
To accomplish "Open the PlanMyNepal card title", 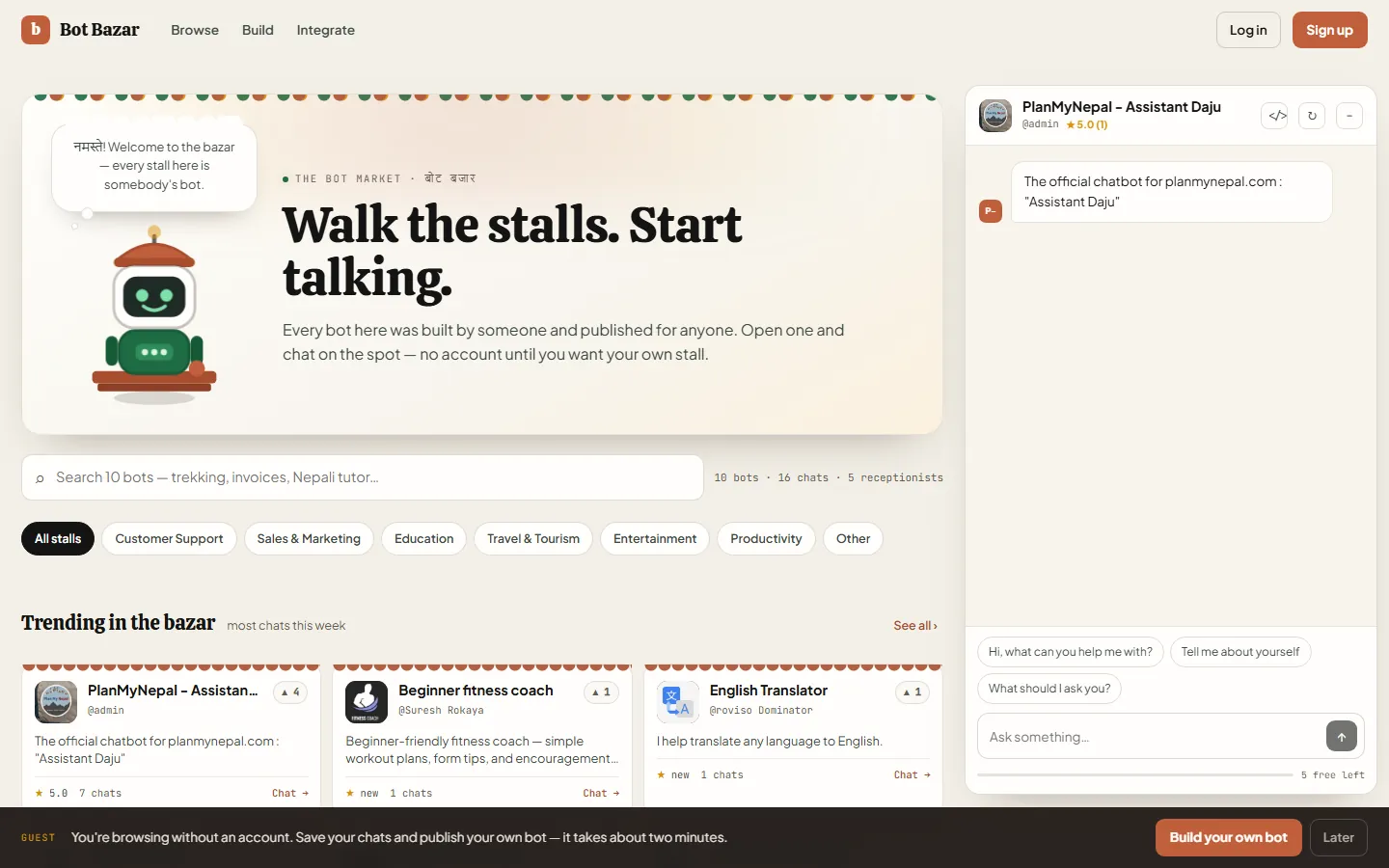I will (173, 691).
